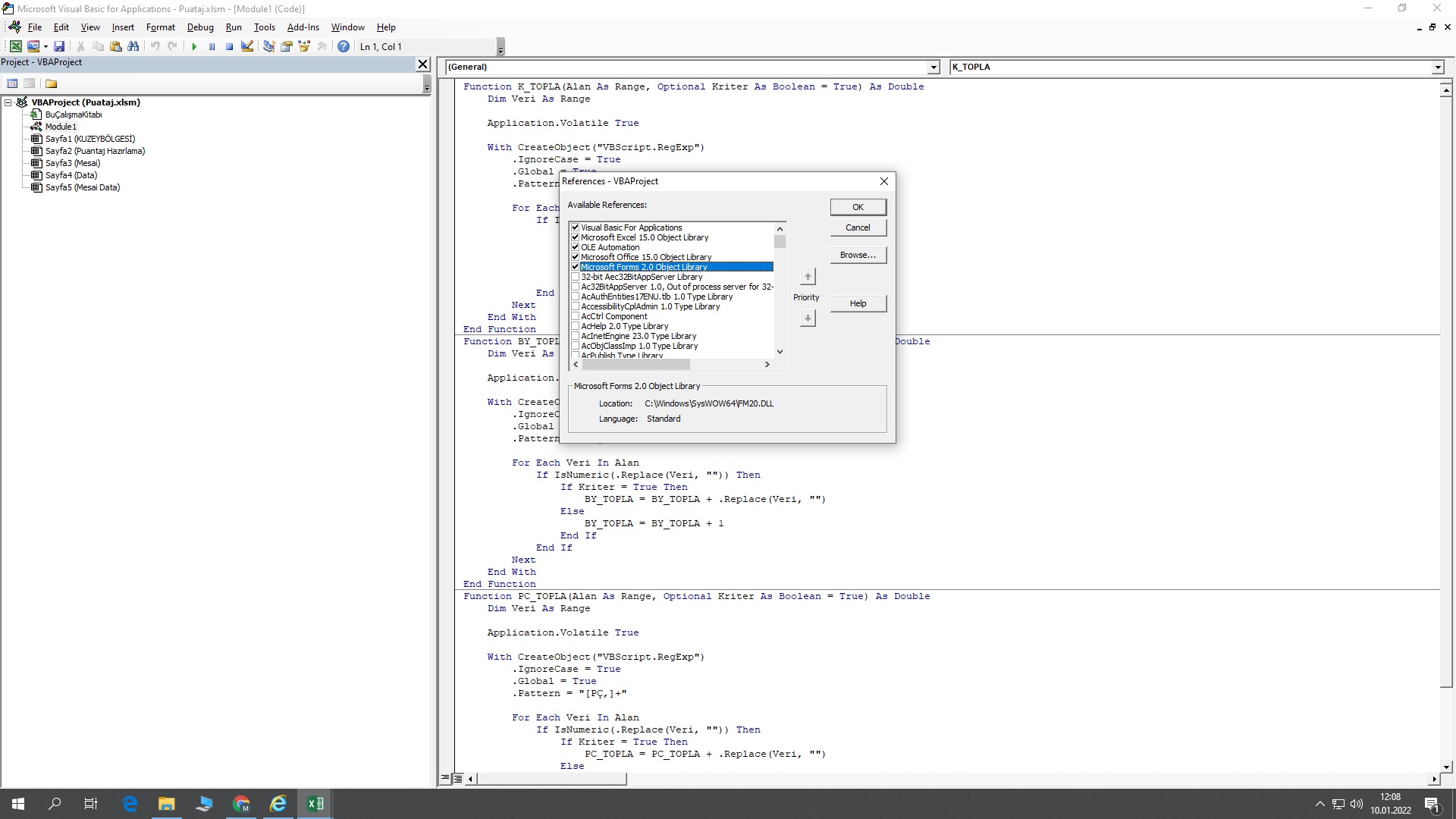Select Sayfa4 (Data) in project tree
1456x819 pixels.
tap(71, 175)
